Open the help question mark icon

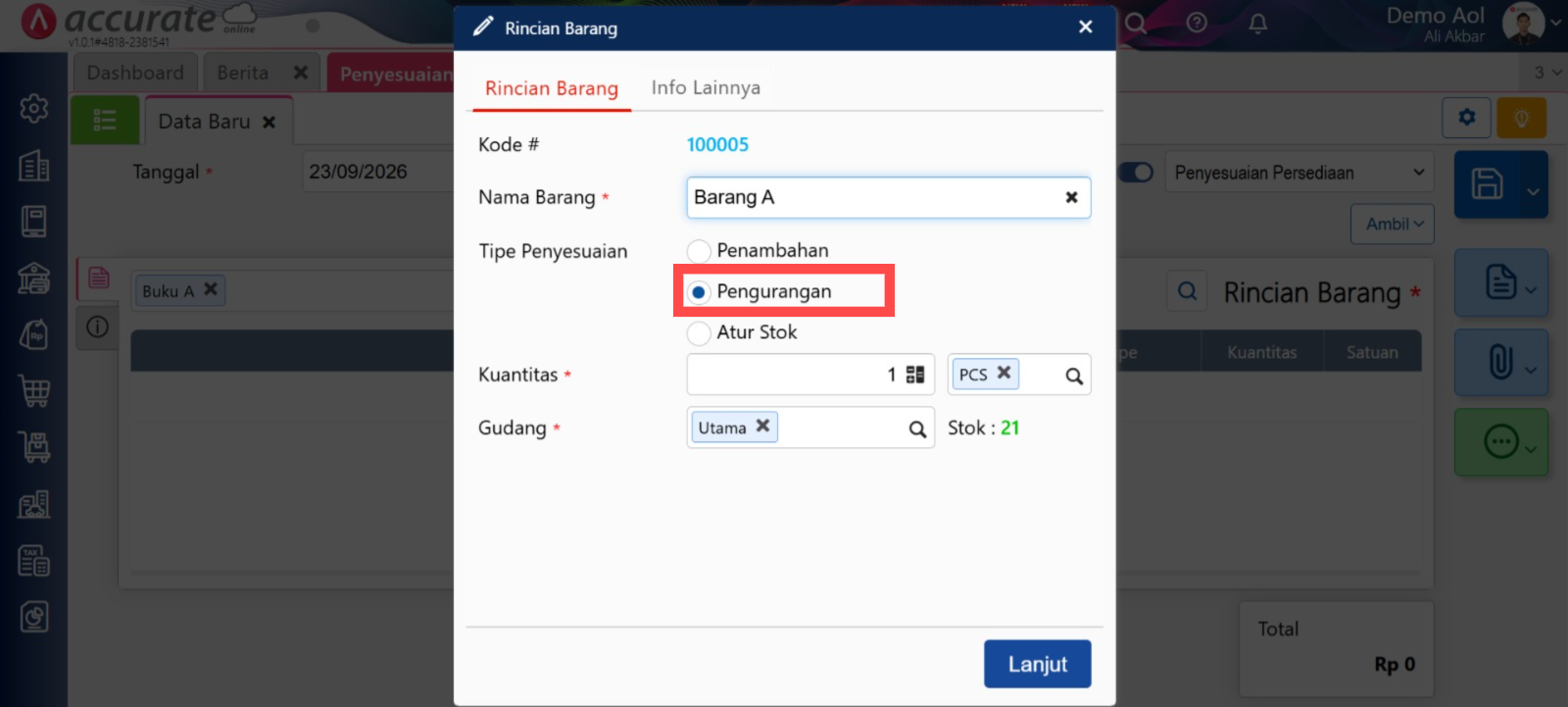(1197, 23)
